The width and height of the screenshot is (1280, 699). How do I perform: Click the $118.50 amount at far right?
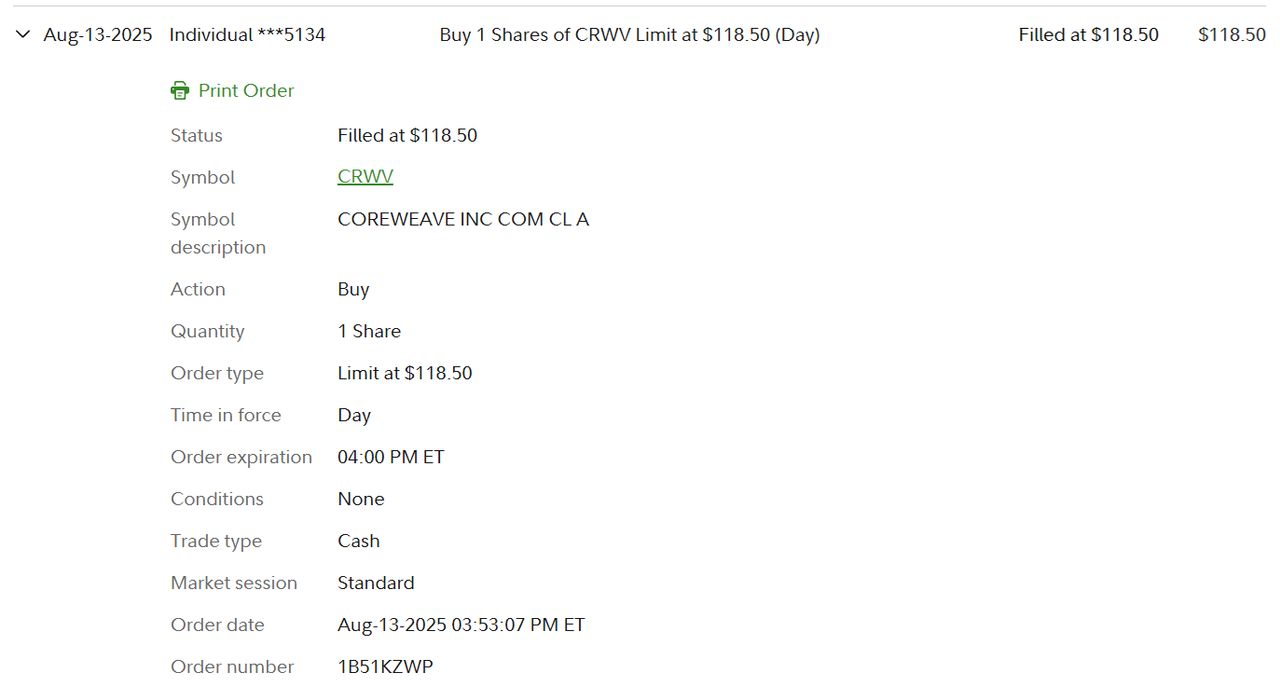[1231, 35]
